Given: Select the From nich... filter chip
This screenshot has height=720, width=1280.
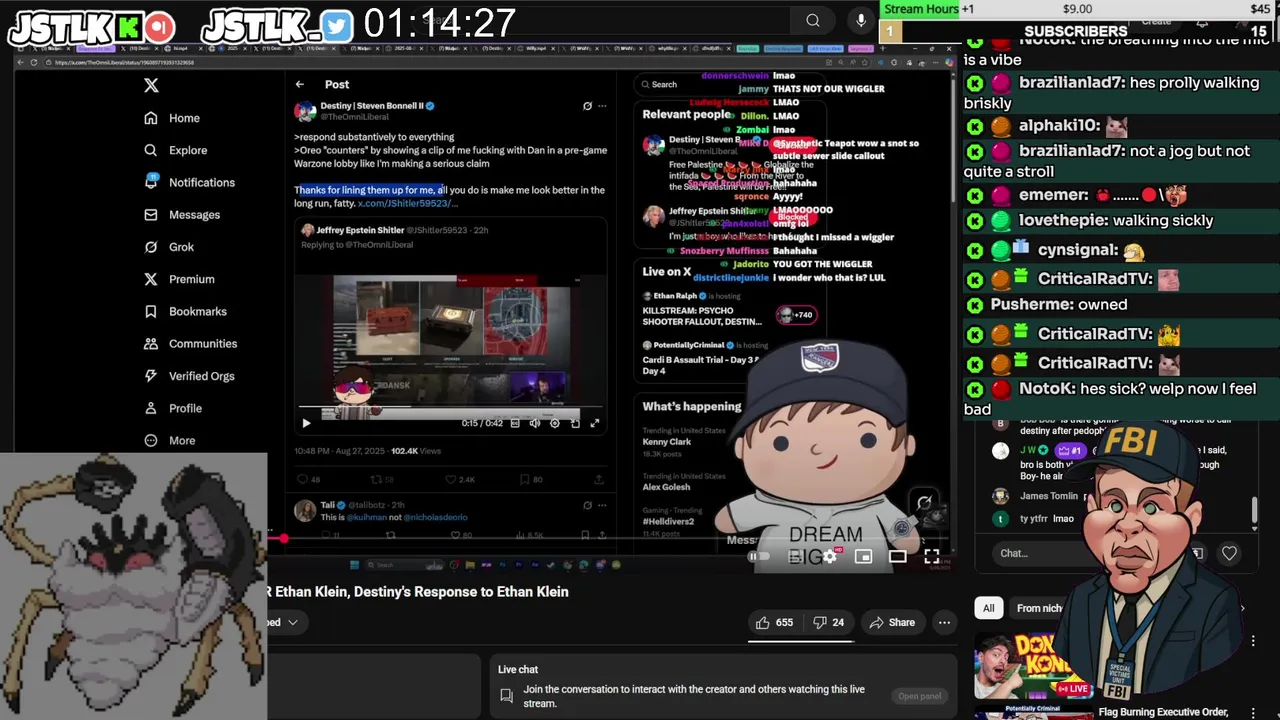Looking at the screenshot, I should coord(1039,608).
